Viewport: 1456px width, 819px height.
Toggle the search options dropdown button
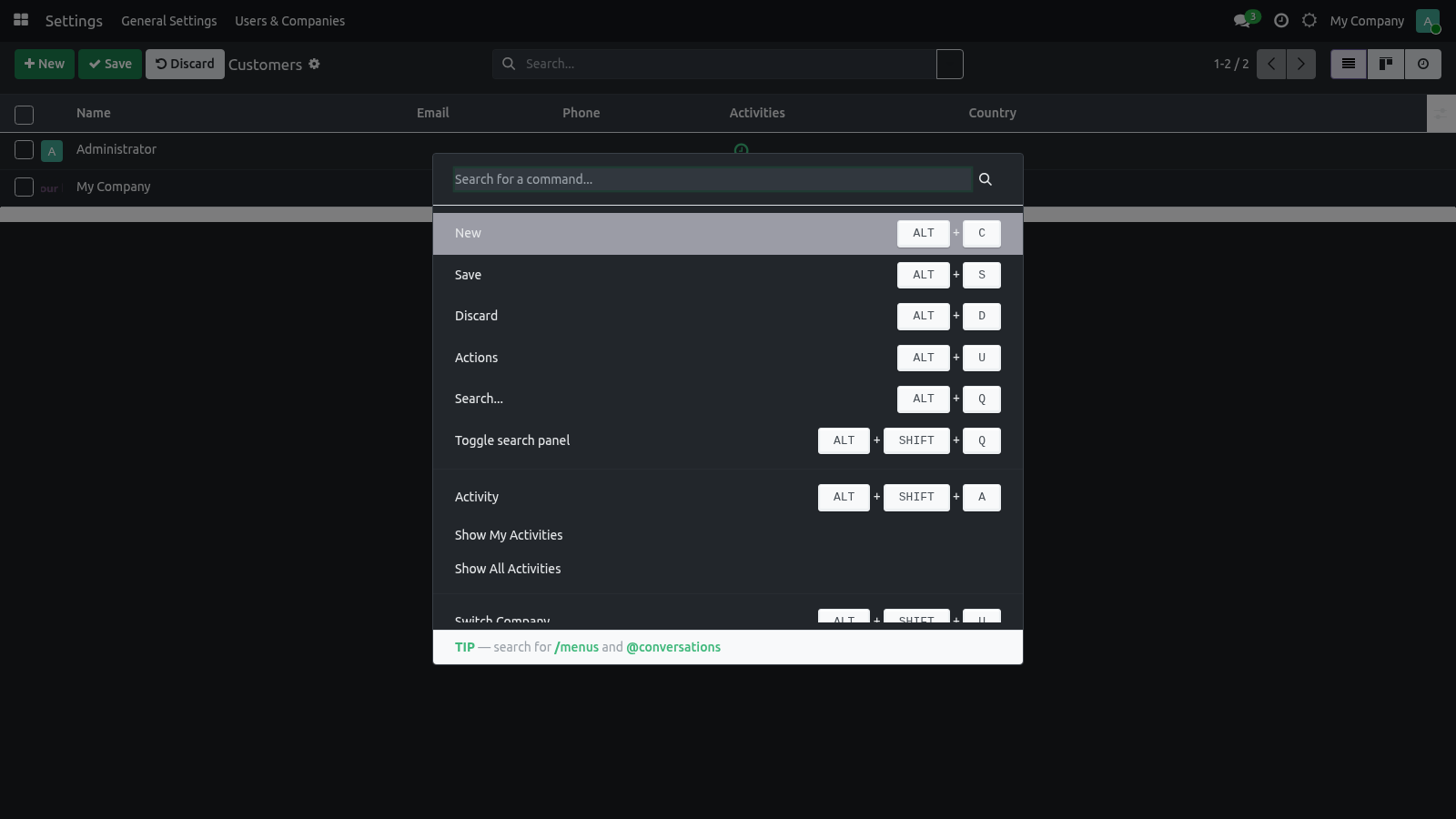coord(950,64)
